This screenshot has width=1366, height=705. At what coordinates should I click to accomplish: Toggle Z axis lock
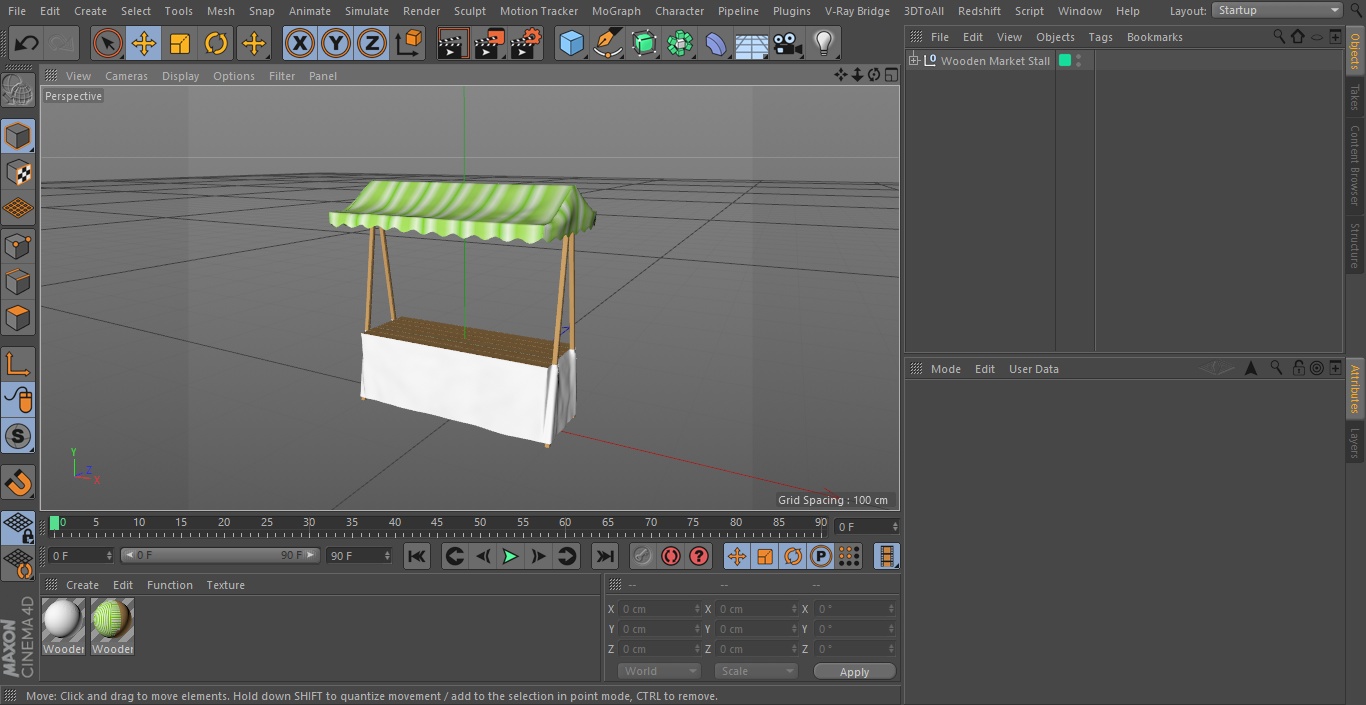pos(372,43)
